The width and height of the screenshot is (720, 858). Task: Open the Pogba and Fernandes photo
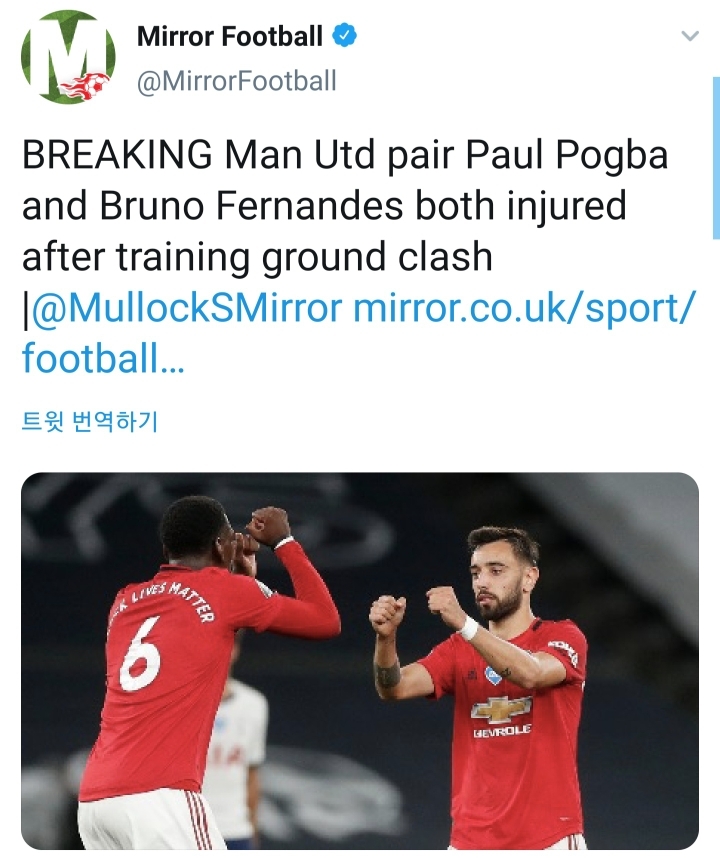360,661
